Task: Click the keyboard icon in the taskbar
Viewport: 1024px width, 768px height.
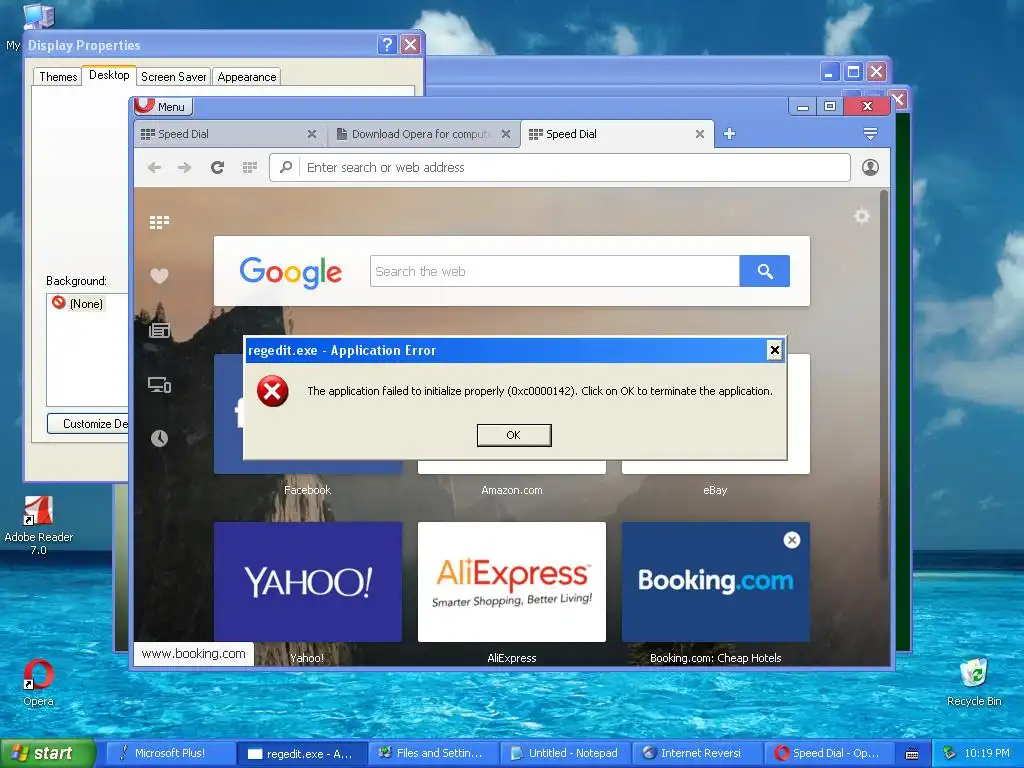Action: 912,754
